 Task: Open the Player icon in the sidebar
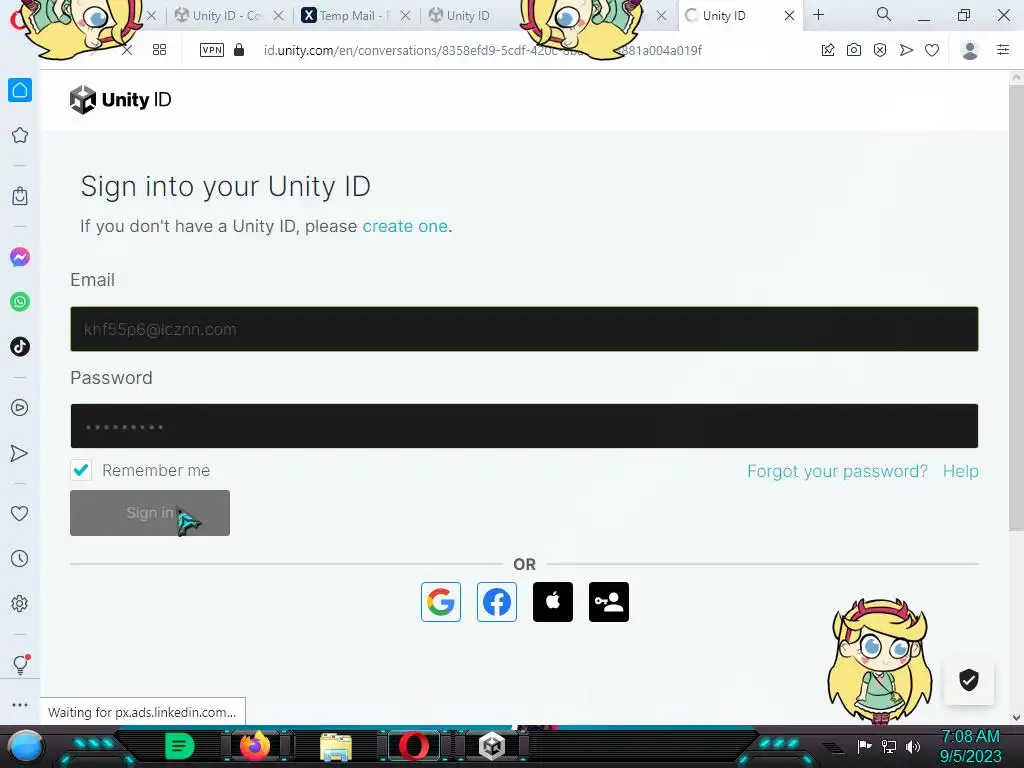click(20, 408)
